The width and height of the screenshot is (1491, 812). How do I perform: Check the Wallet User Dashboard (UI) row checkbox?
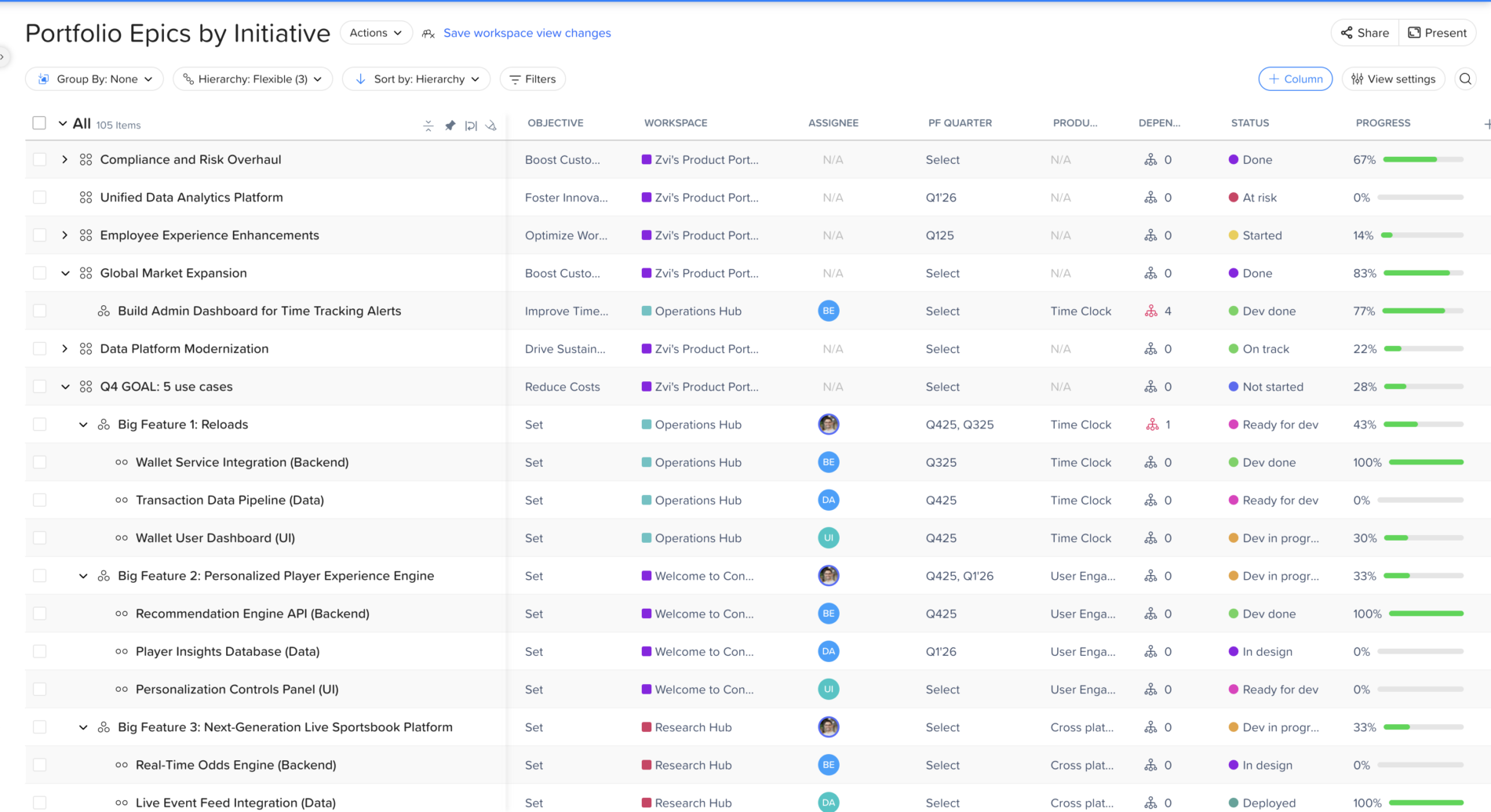tap(39, 538)
